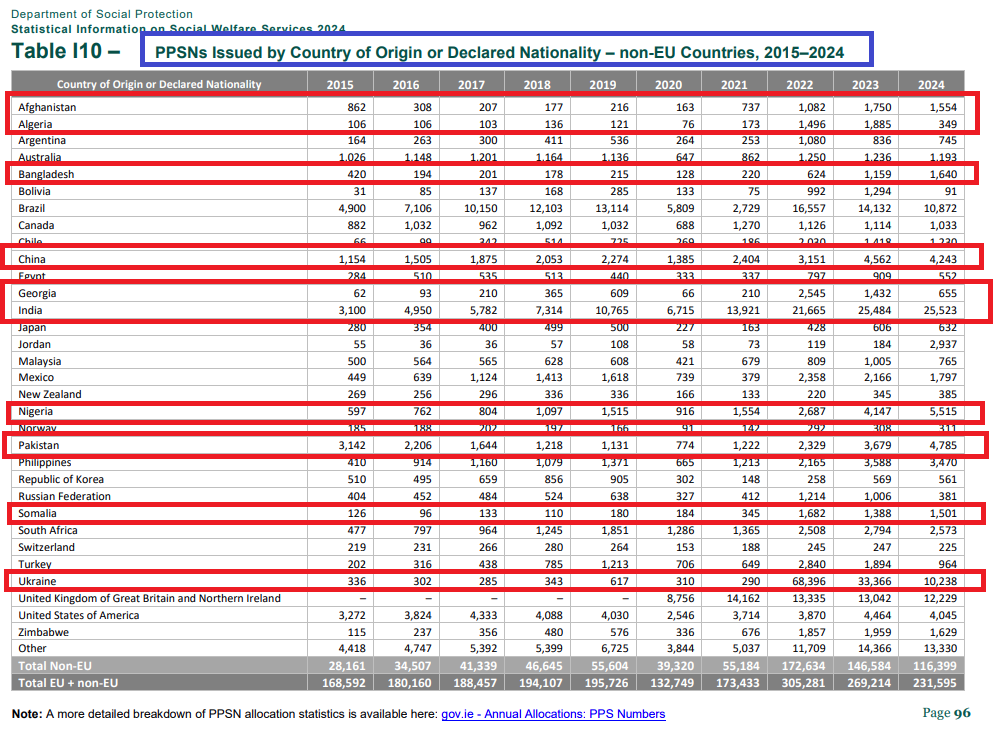
Task: Click the Total EU + non-EU row label
Action: pyautogui.click(x=68, y=683)
